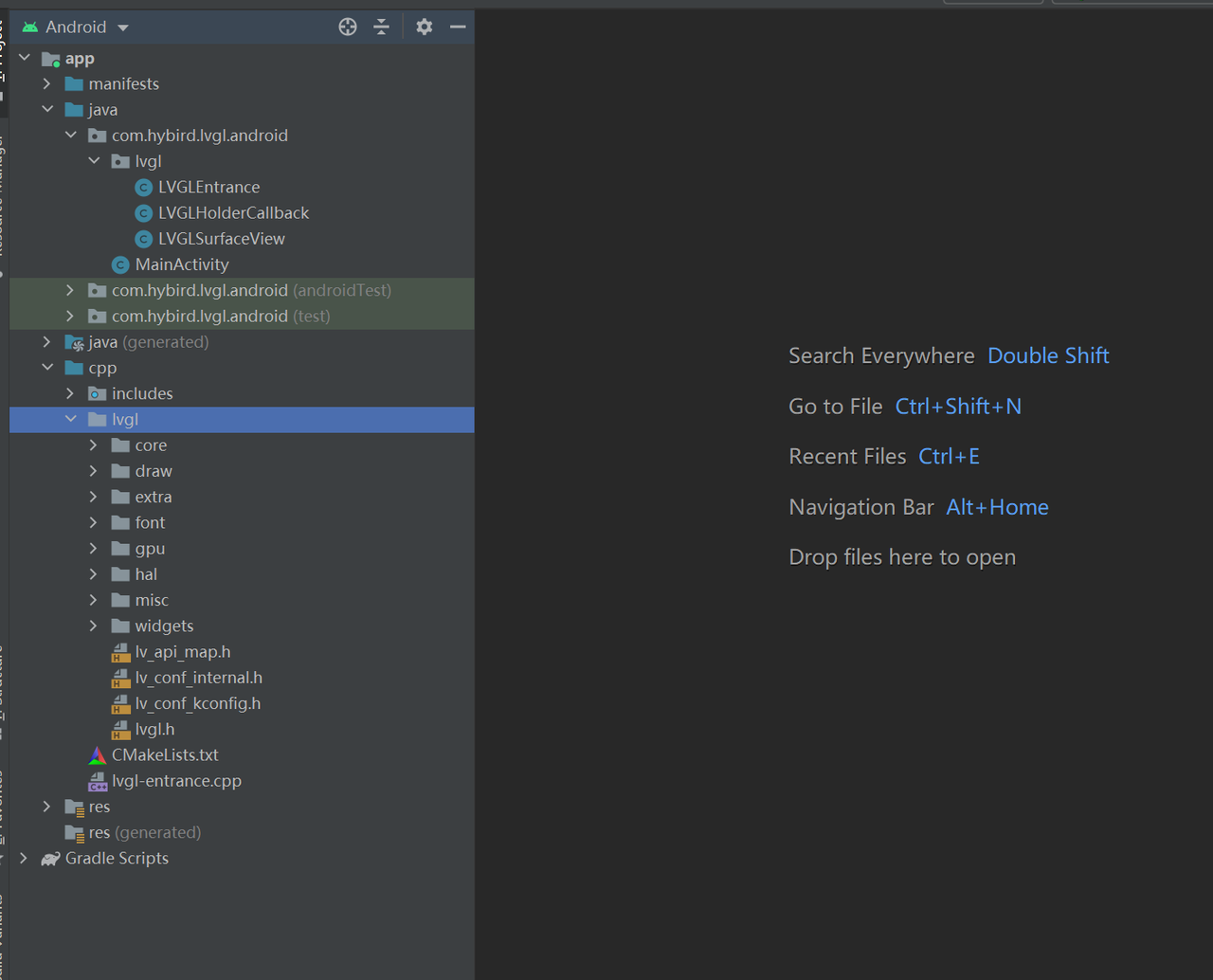
Task: Hide the project panel with minus icon
Action: (x=458, y=27)
